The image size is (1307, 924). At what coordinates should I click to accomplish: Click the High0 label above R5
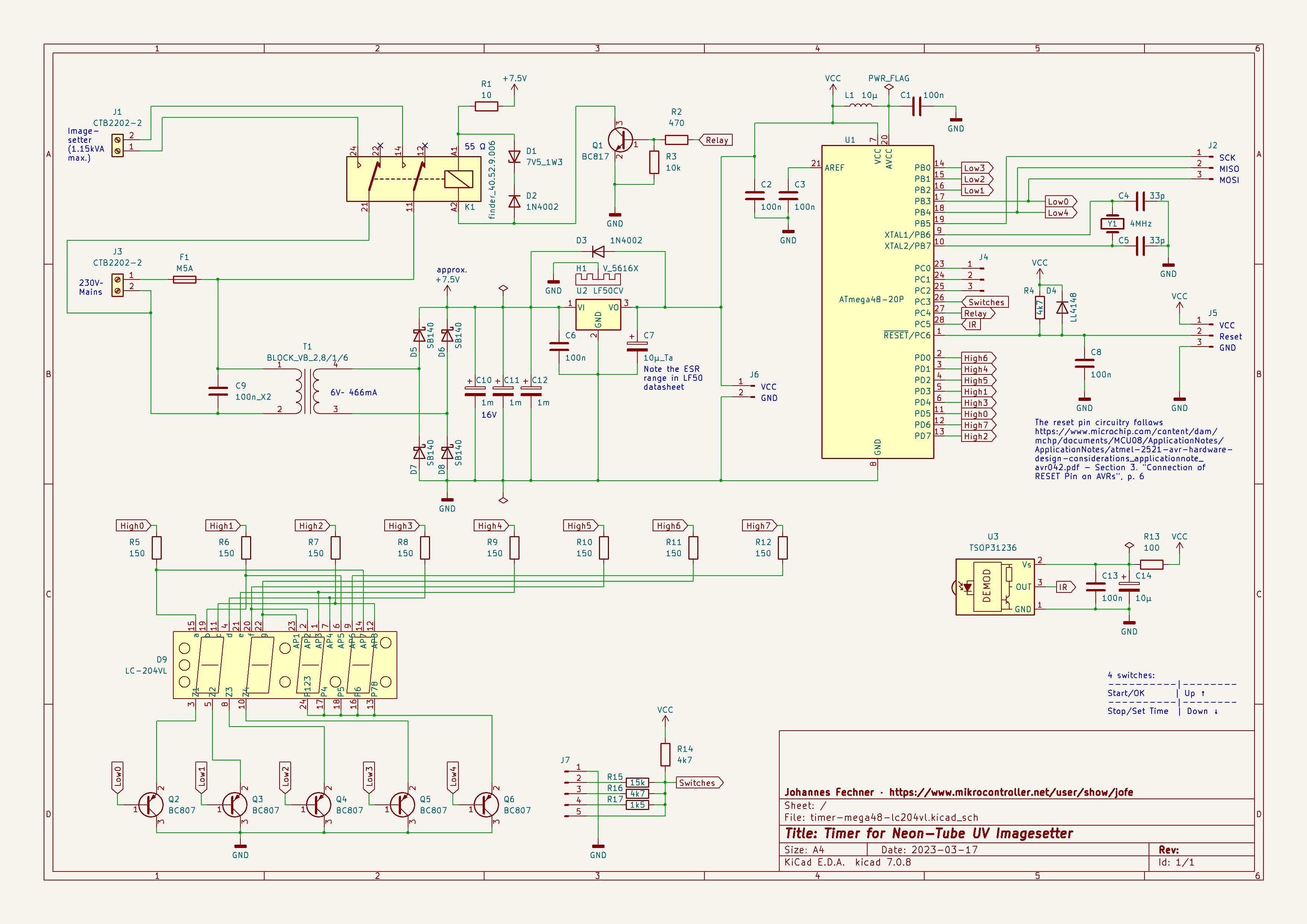(134, 526)
